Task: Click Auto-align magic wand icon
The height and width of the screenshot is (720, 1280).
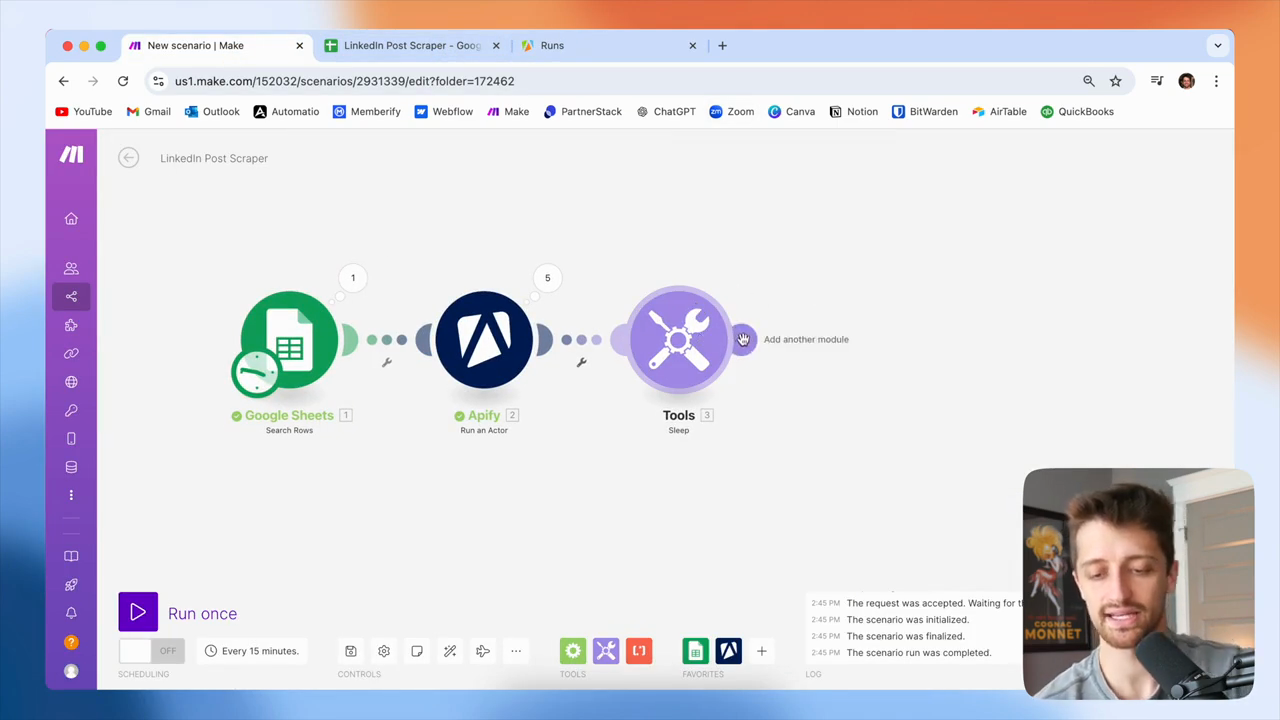Action: [x=450, y=651]
